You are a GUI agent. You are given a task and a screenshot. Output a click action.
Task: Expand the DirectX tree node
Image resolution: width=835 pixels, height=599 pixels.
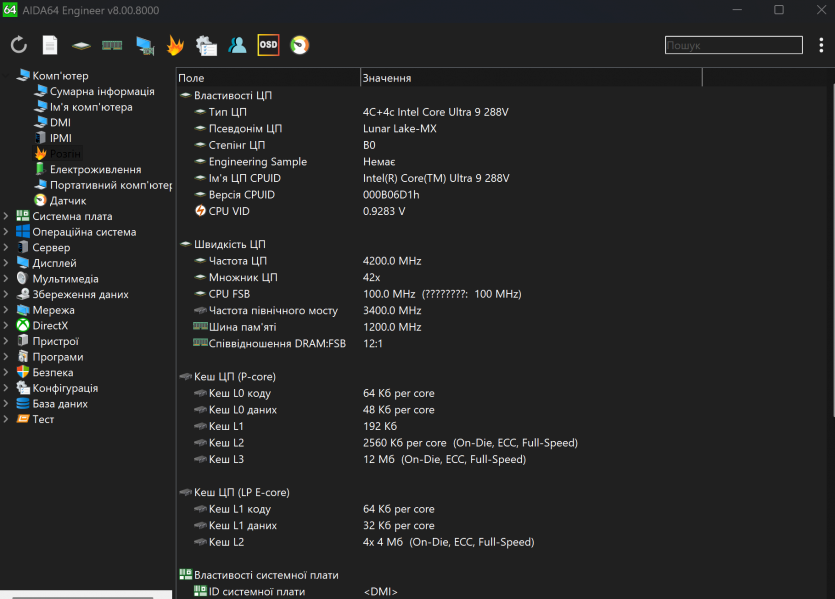pyautogui.click(x=7, y=325)
